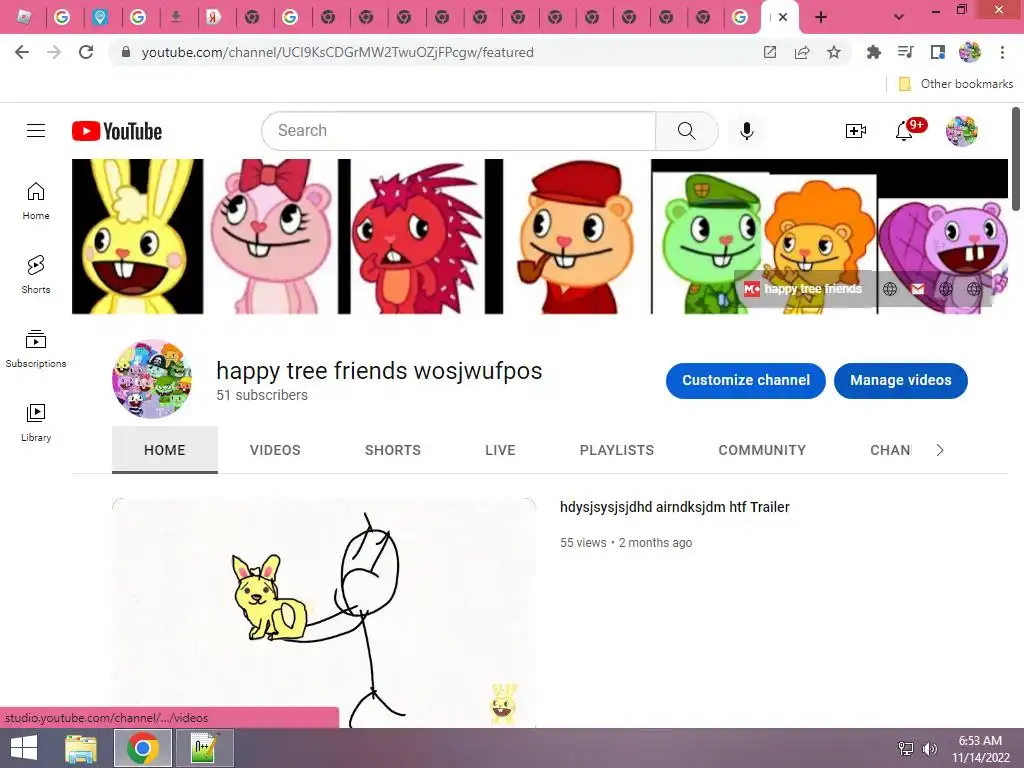Switch to the Yandex browser tab
Viewport: 1024px width, 768px height.
coord(213,18)
